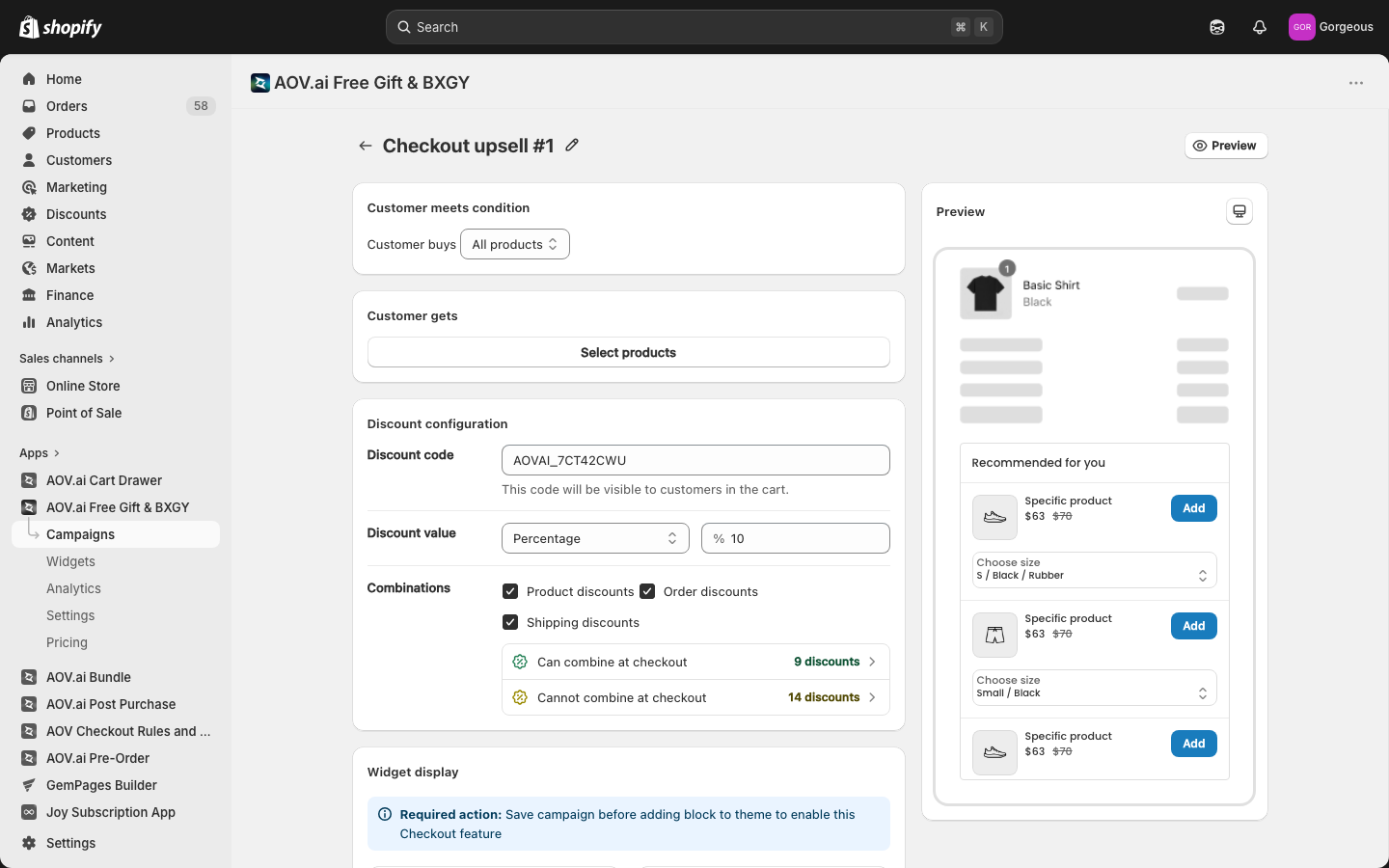Image resolution: width=1389 pixels, height=868 pixels.
Task: Toggle the Shipping discounts checkbox
Action: pos(510,622)
